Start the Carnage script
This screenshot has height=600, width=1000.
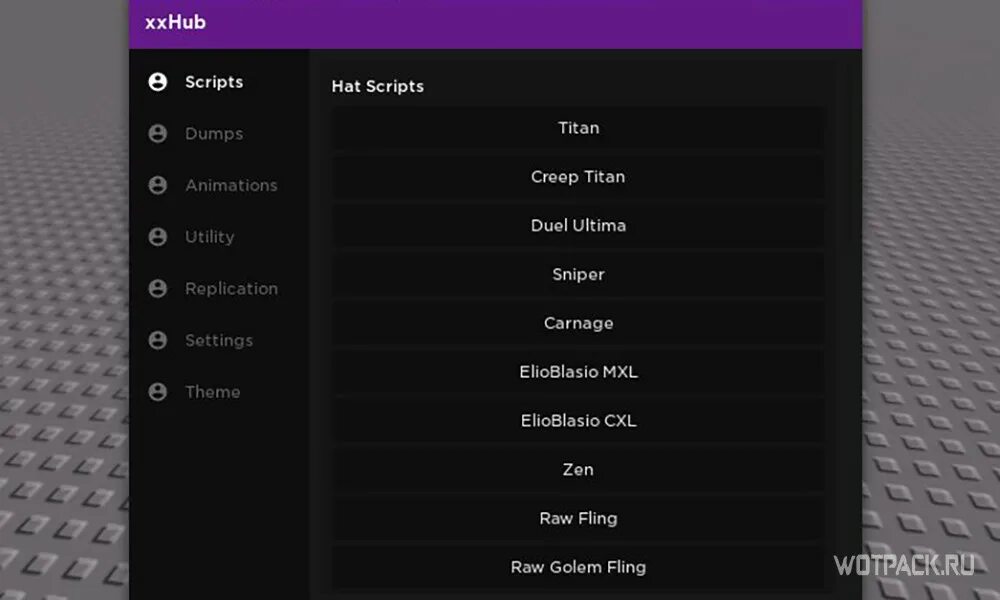[x=578, y=323]
